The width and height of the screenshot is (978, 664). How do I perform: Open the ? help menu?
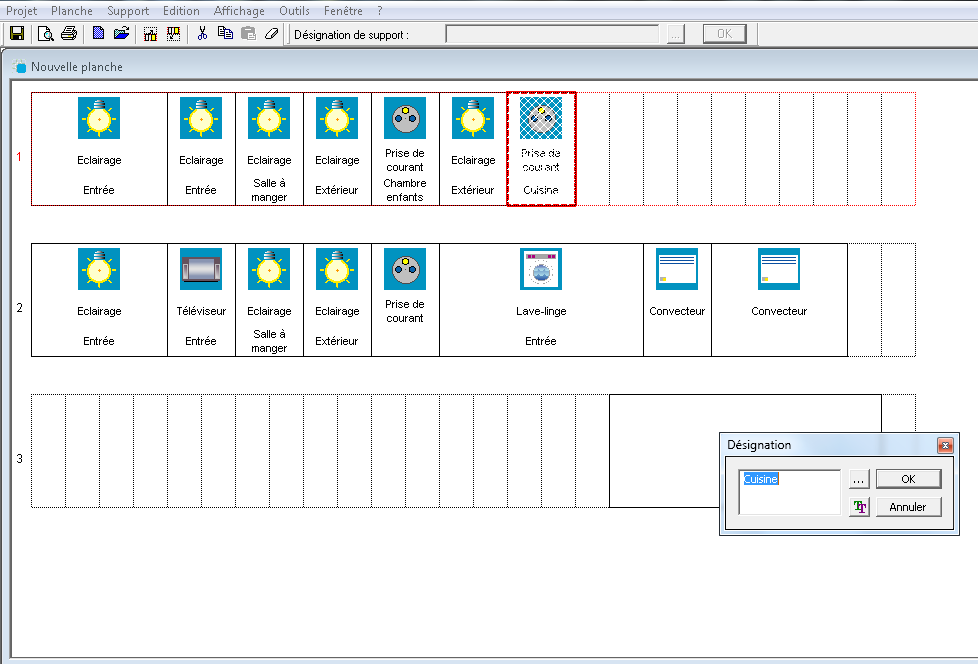pos(380,11)
